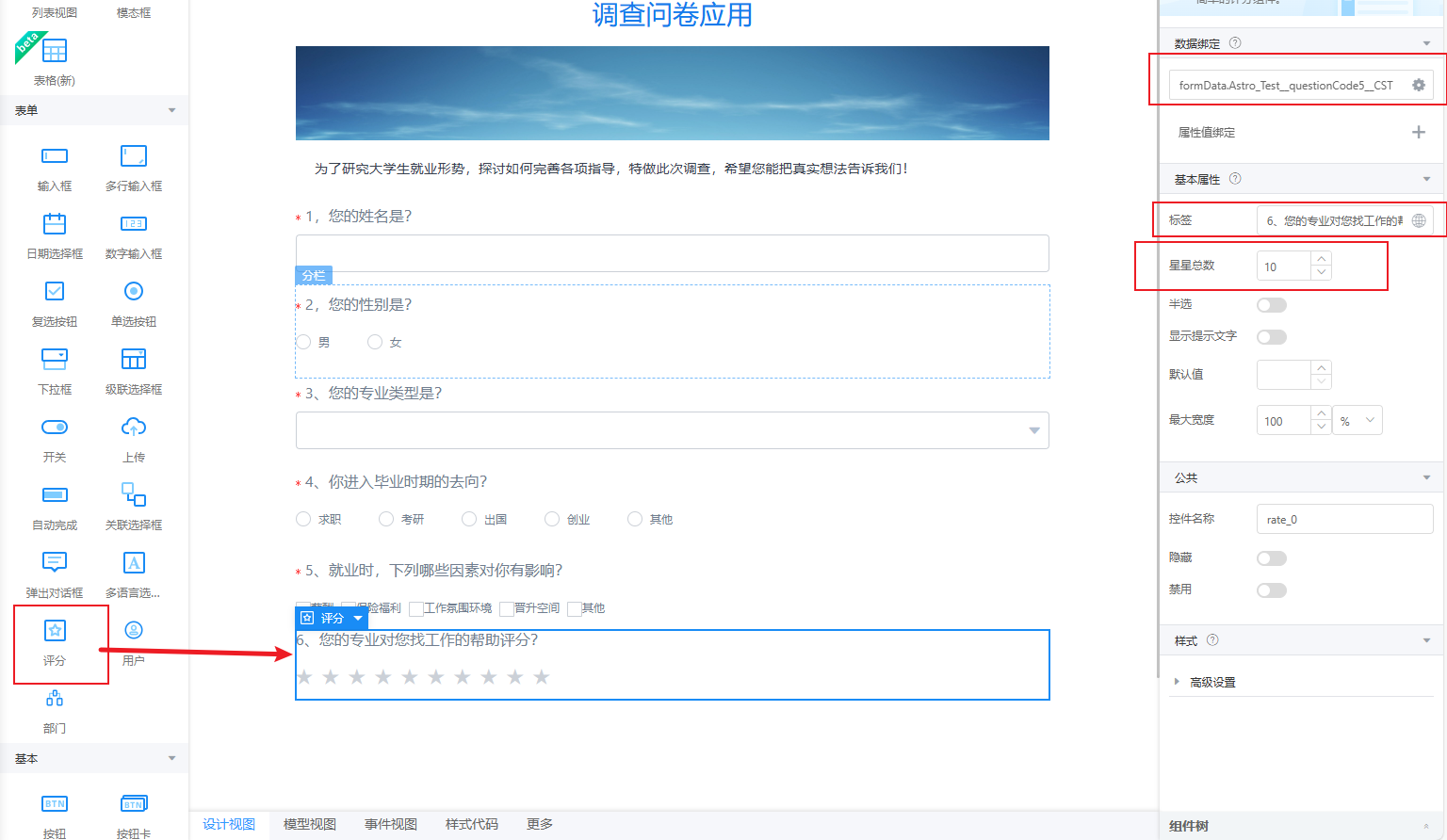
Task: Select the 女 radio option
Action: [375, 342]
